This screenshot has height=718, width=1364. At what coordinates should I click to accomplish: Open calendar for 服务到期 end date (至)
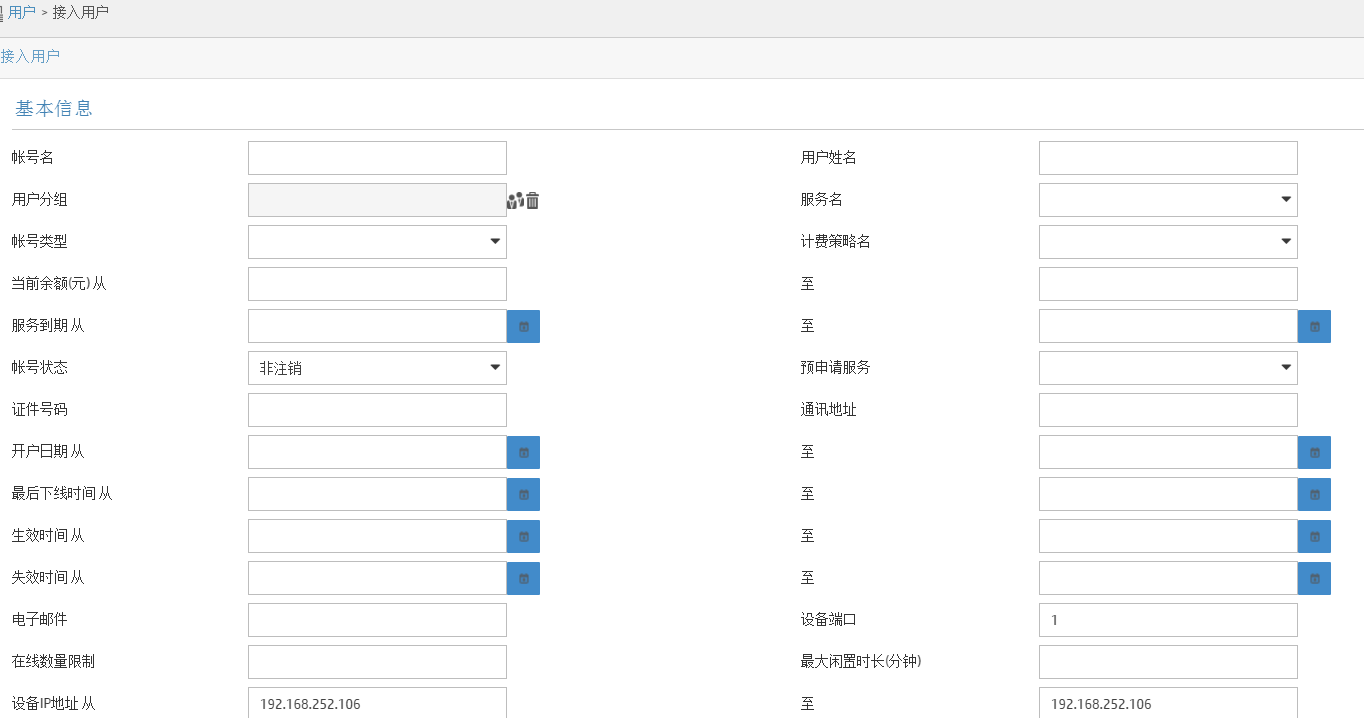(1314, 326)
